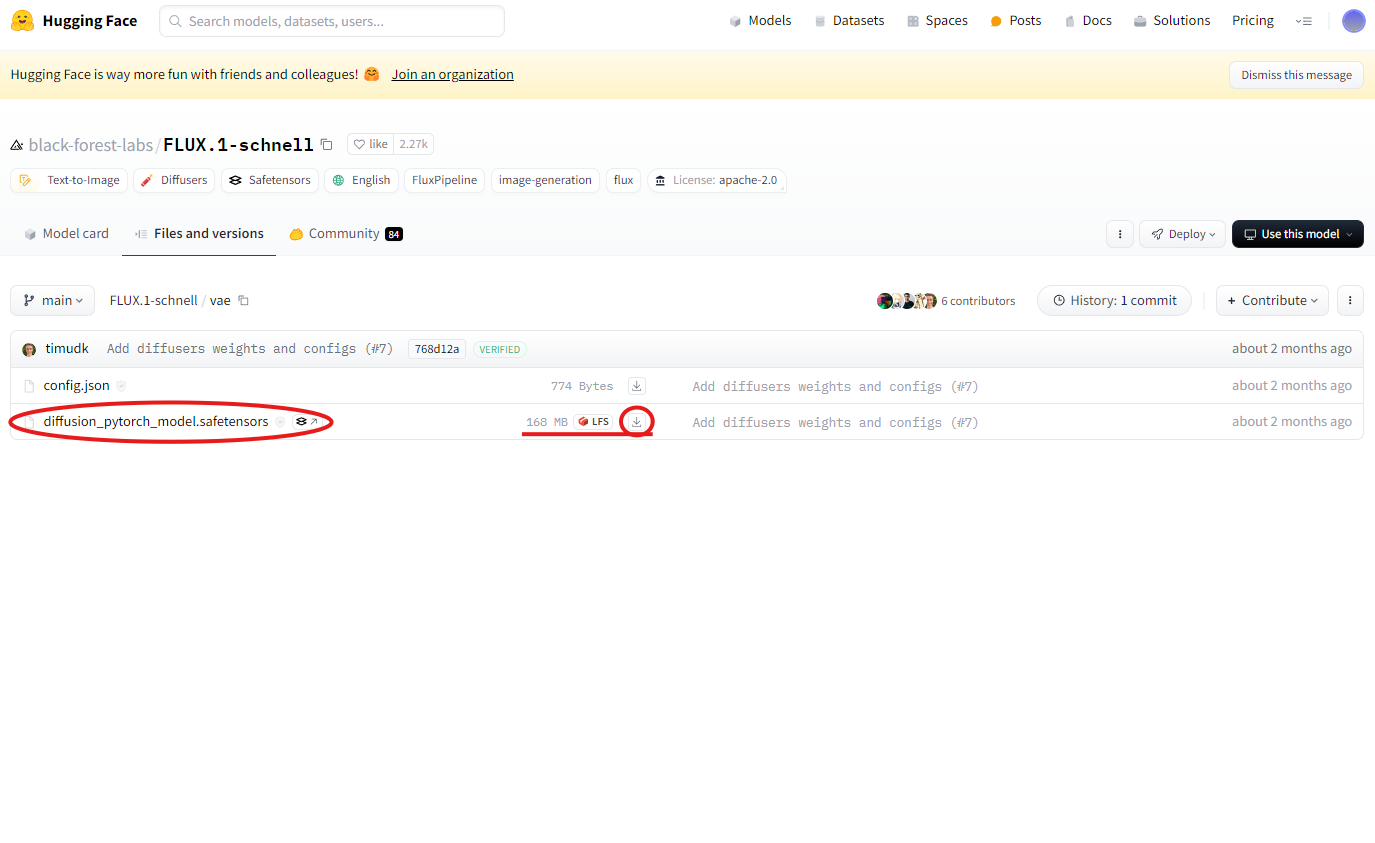The width and height of the screenshot is (1375, 843).
Task: Open commit message in config.json row
Action: (835, 386)
